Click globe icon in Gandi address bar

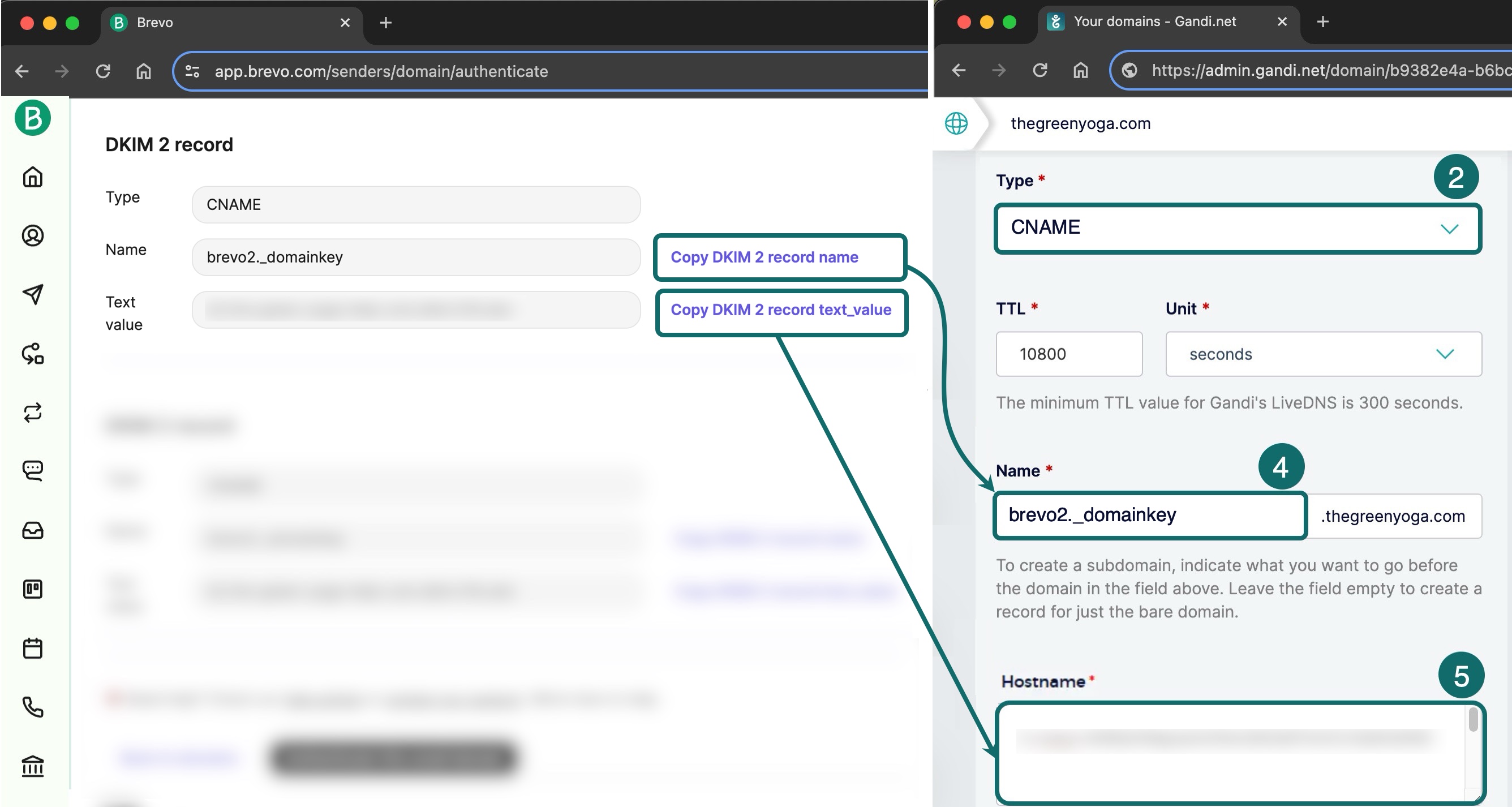[1129, 70]
